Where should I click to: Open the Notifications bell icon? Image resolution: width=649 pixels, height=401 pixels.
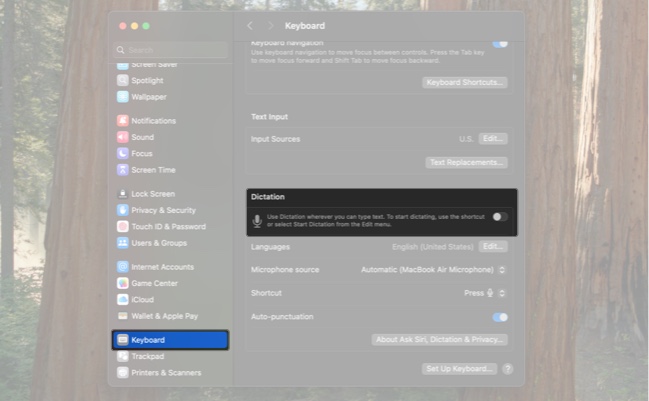point(123,120)
